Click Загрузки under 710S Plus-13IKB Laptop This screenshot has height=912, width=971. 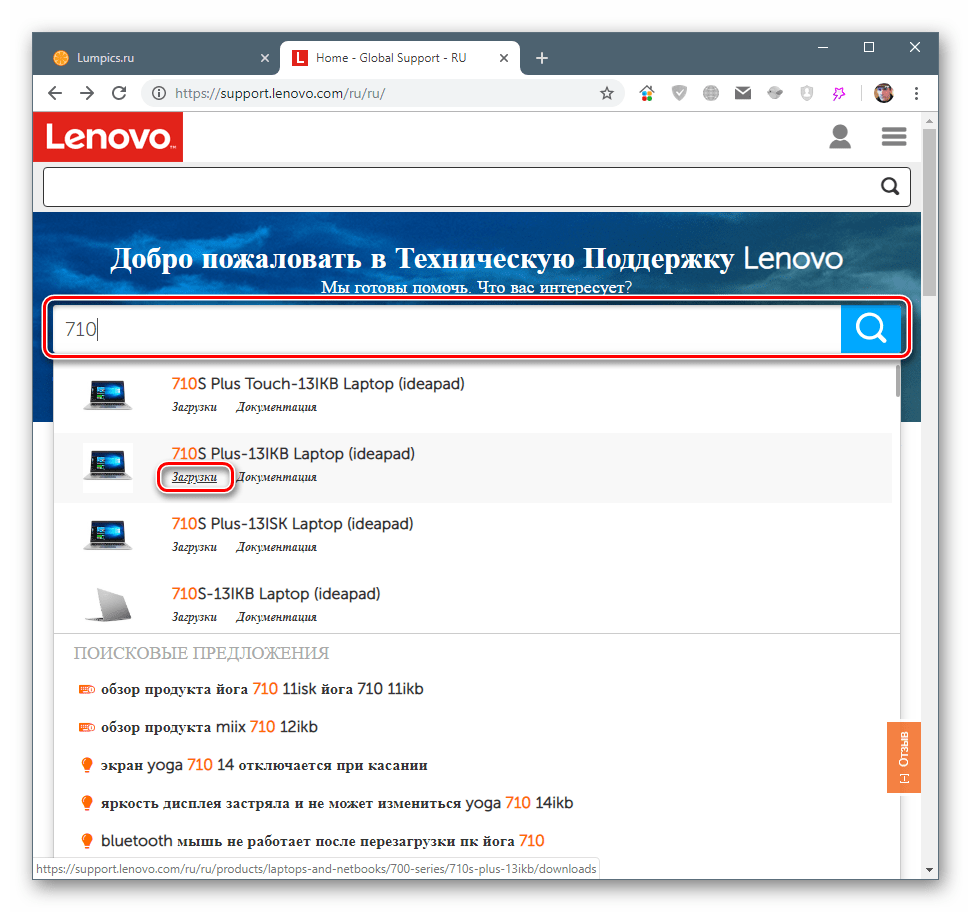pyautogui.click(x=195, y=477)
